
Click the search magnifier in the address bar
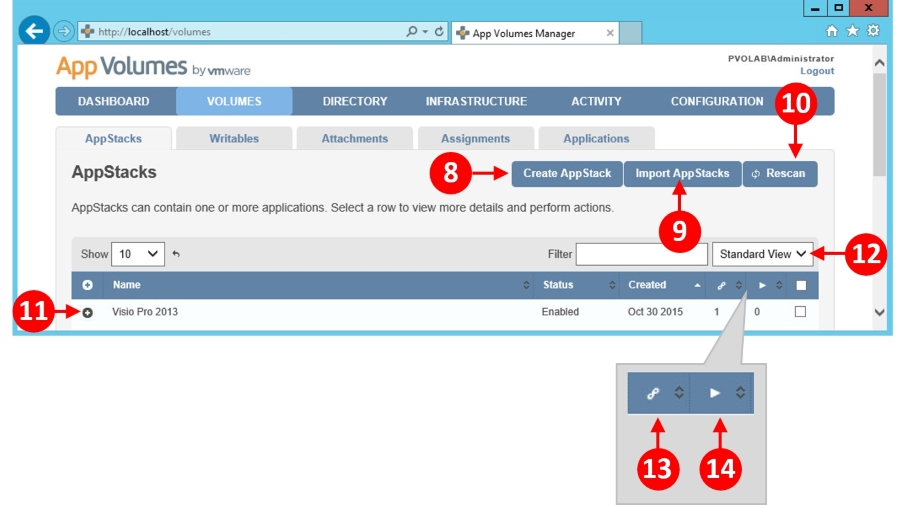pos(412,32)
